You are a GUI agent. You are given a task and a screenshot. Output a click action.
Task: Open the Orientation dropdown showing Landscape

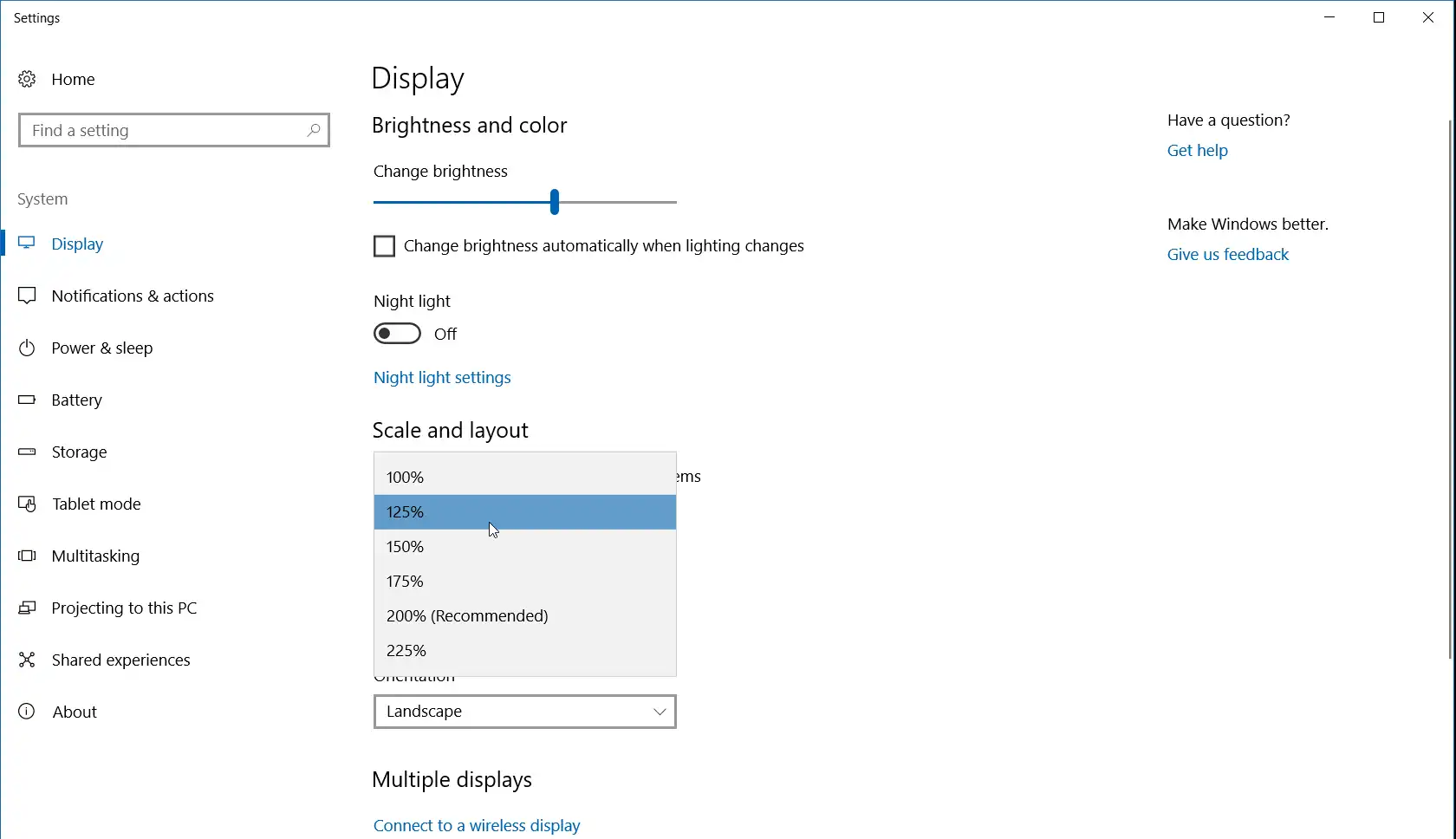[x=523, y=711]
